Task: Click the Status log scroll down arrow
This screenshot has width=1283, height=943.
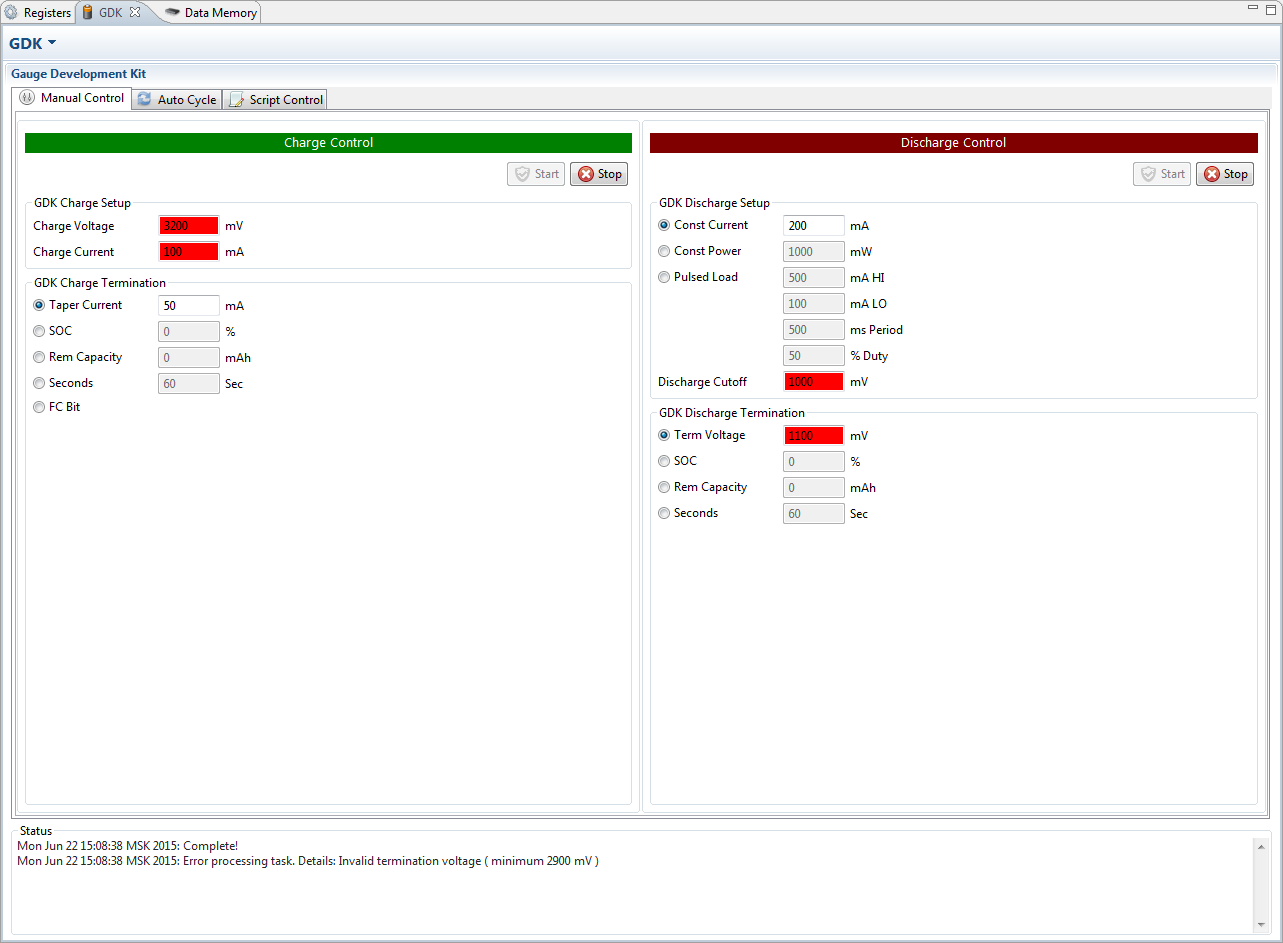Action: pyautogui.click(x=1261, y=924)
